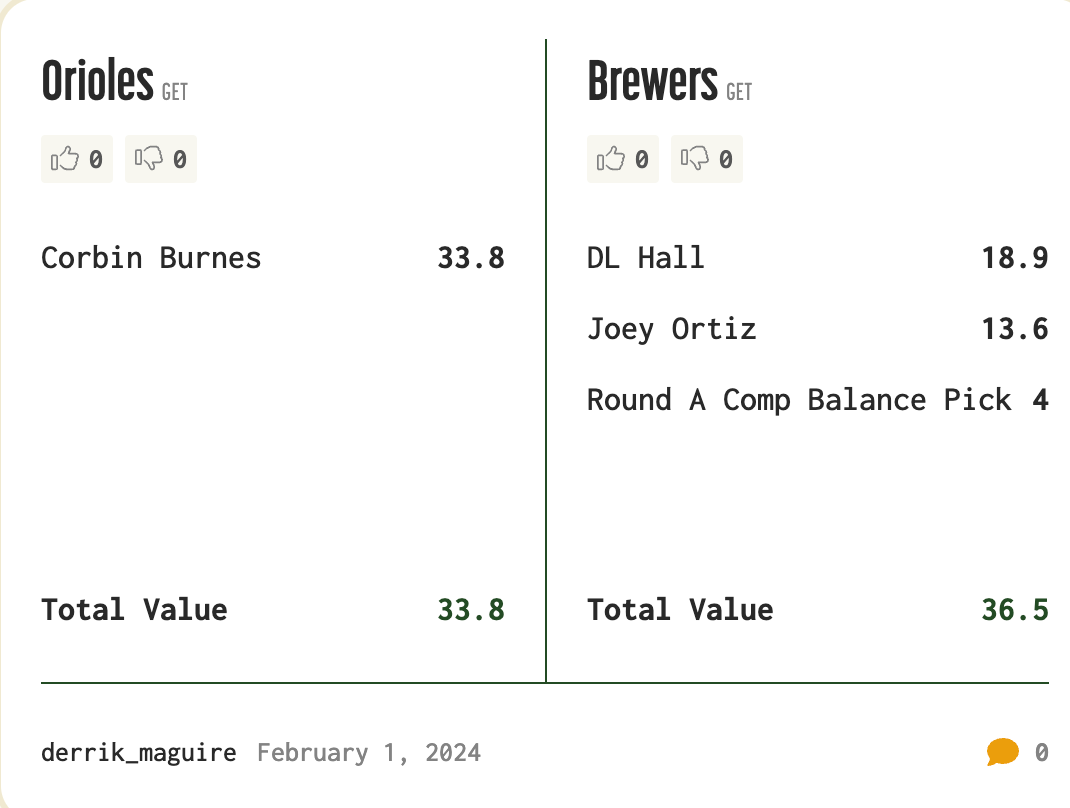Viewport: 1070px width, 808px height.
Task: Click DL Hall value 18.9
Action: pyautogui.click(x=1015, y=258)
